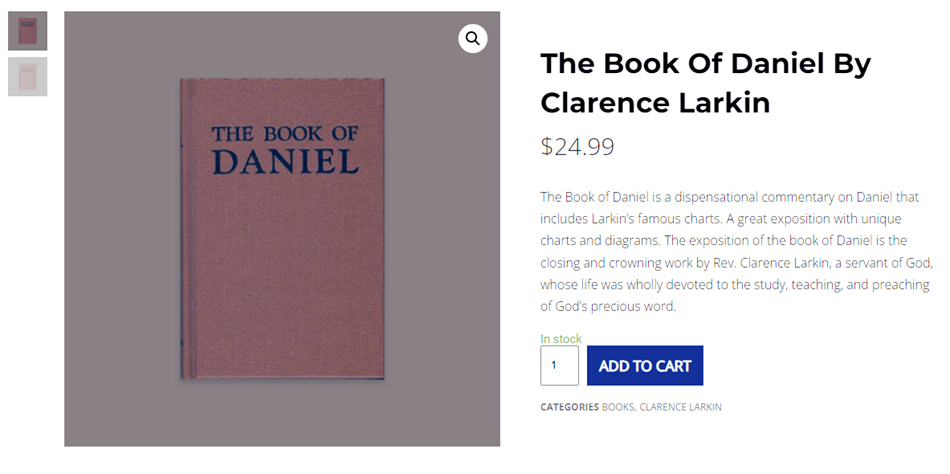Click the blank lower half of the book cover

[285, 290]
